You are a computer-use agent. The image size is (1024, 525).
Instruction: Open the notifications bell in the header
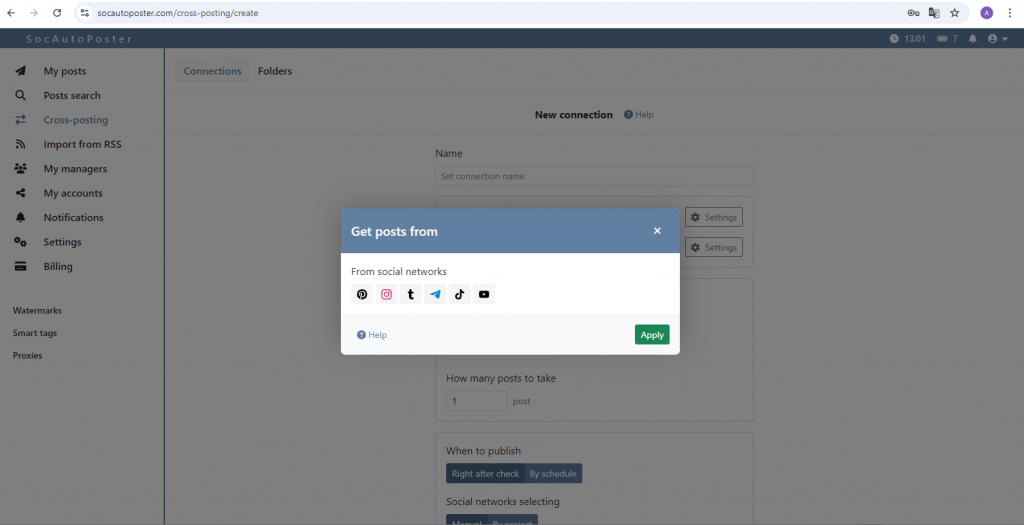point(972,39)
